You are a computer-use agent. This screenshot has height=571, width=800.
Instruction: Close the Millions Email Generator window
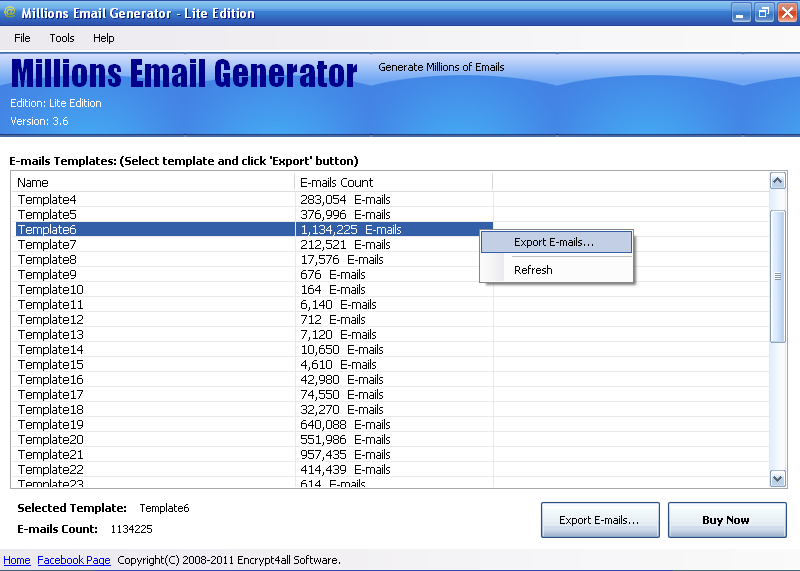point(787,12)
